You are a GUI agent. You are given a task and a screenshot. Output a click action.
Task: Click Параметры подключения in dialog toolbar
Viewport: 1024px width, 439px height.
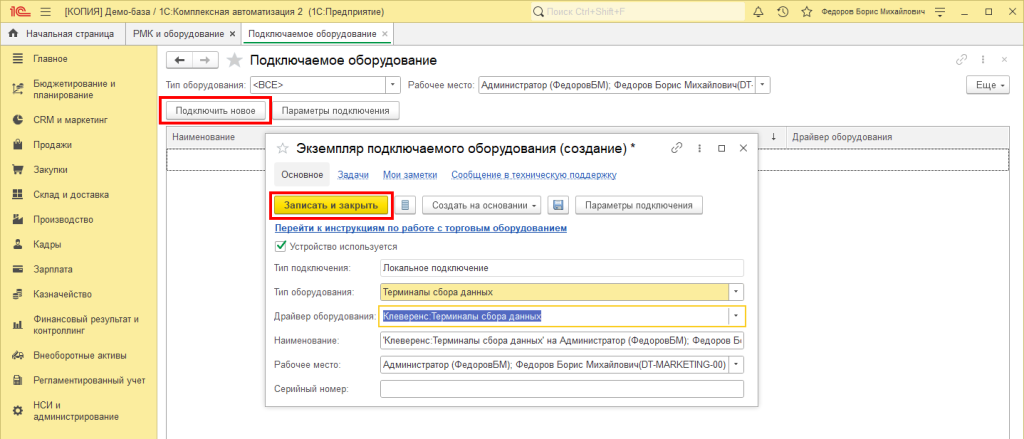[639, 205]
